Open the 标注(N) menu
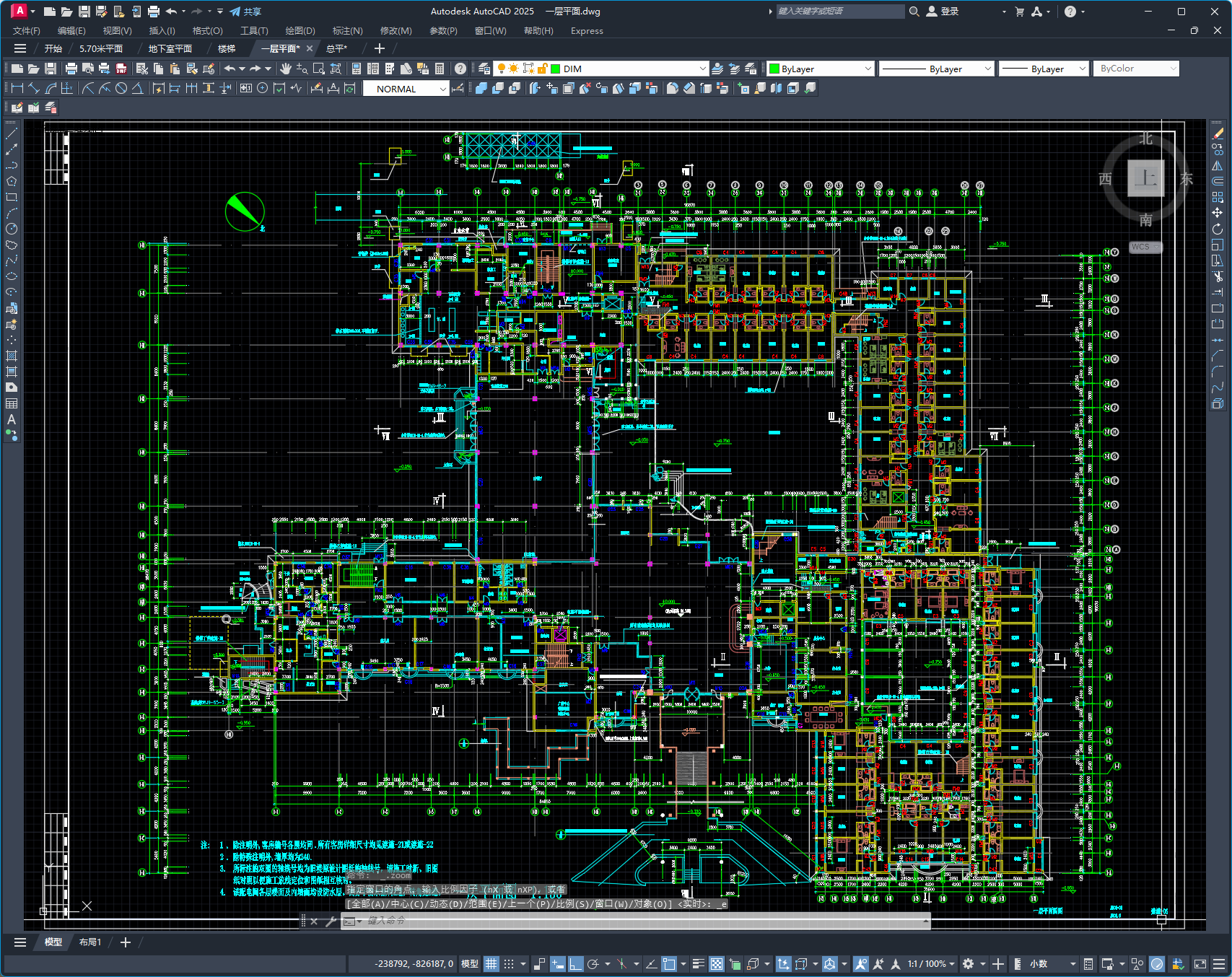 [x=347, y=31]
